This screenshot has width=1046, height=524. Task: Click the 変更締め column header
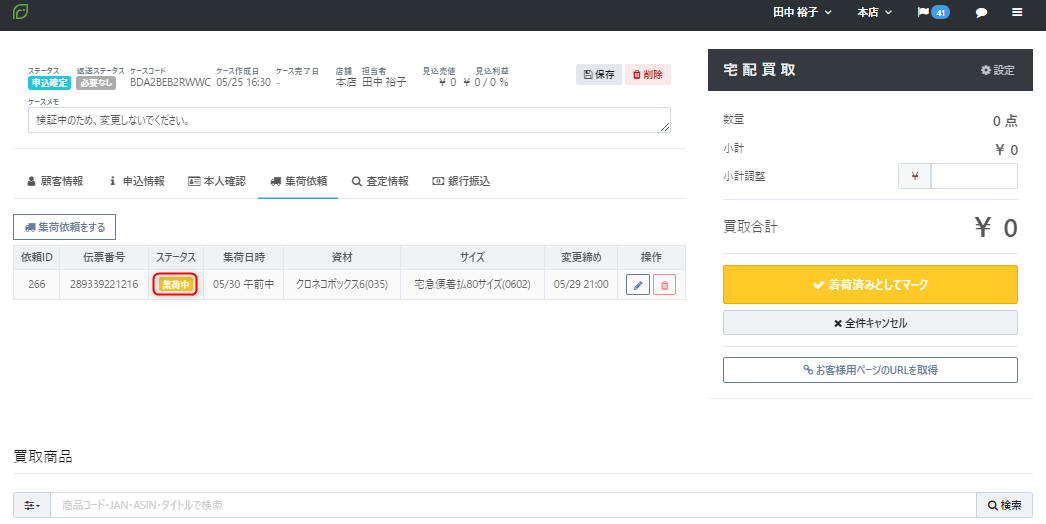click(x=581, y=257)
